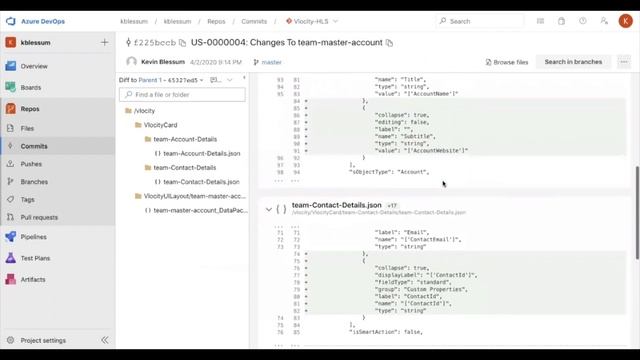640x360 pixels.
Task: Click the Project settings gear icon
Action: pos(11,340)
